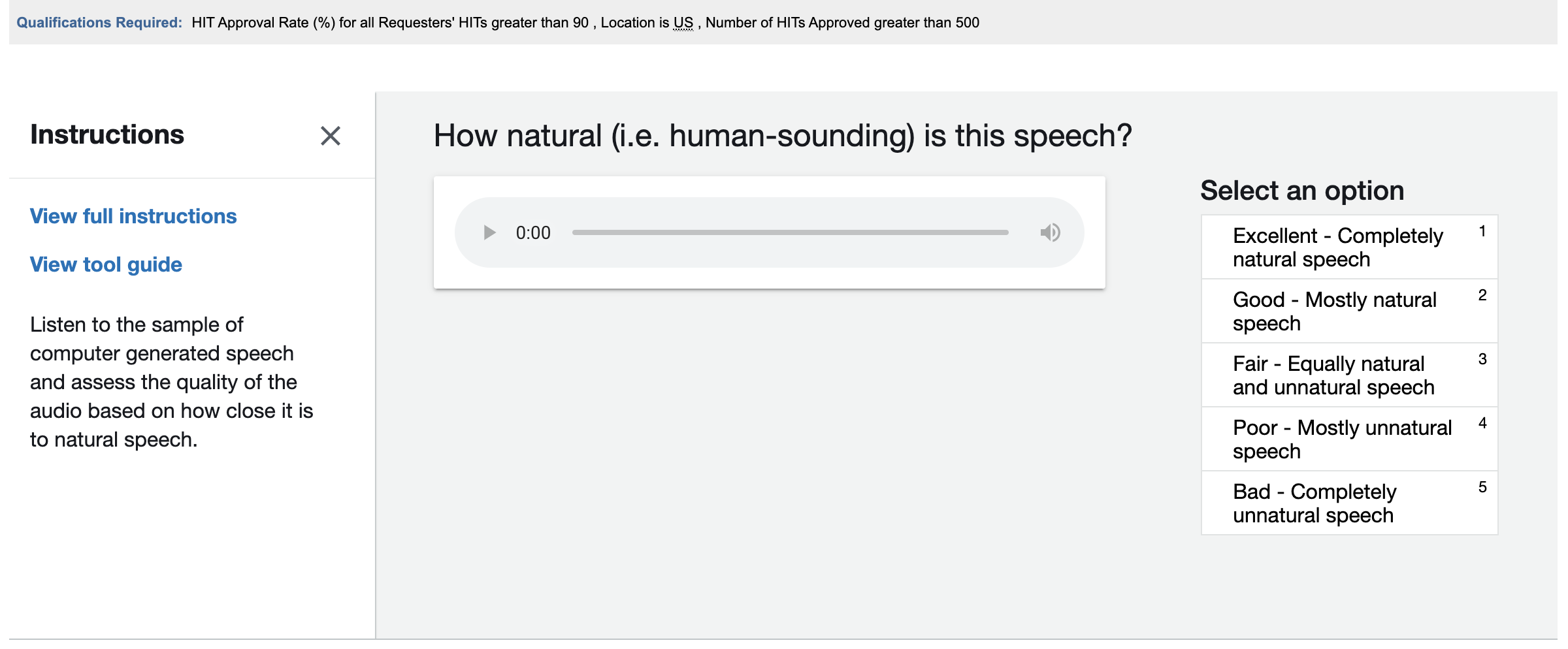1568x649 pixels.
Task: Click the 0:00 audio time display
Action: 533,233
